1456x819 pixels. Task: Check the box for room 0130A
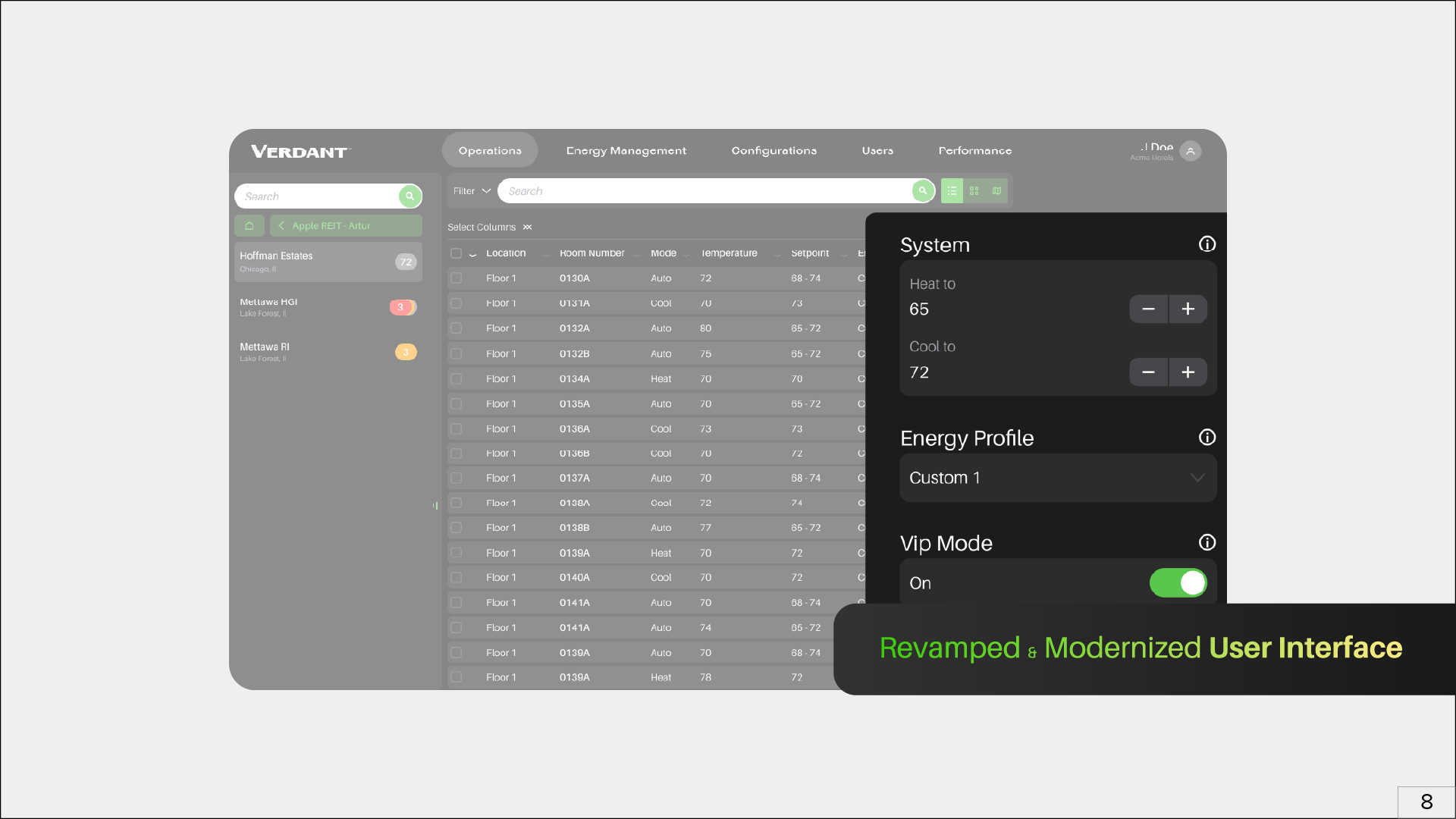pos(456,278)
